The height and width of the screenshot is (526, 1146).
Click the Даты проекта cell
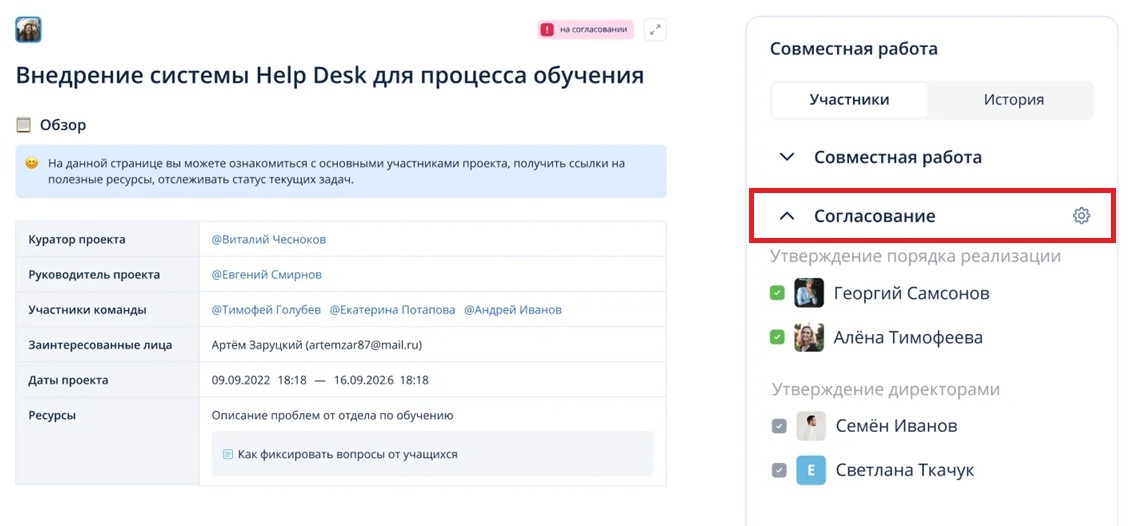[x=107, y=380]
